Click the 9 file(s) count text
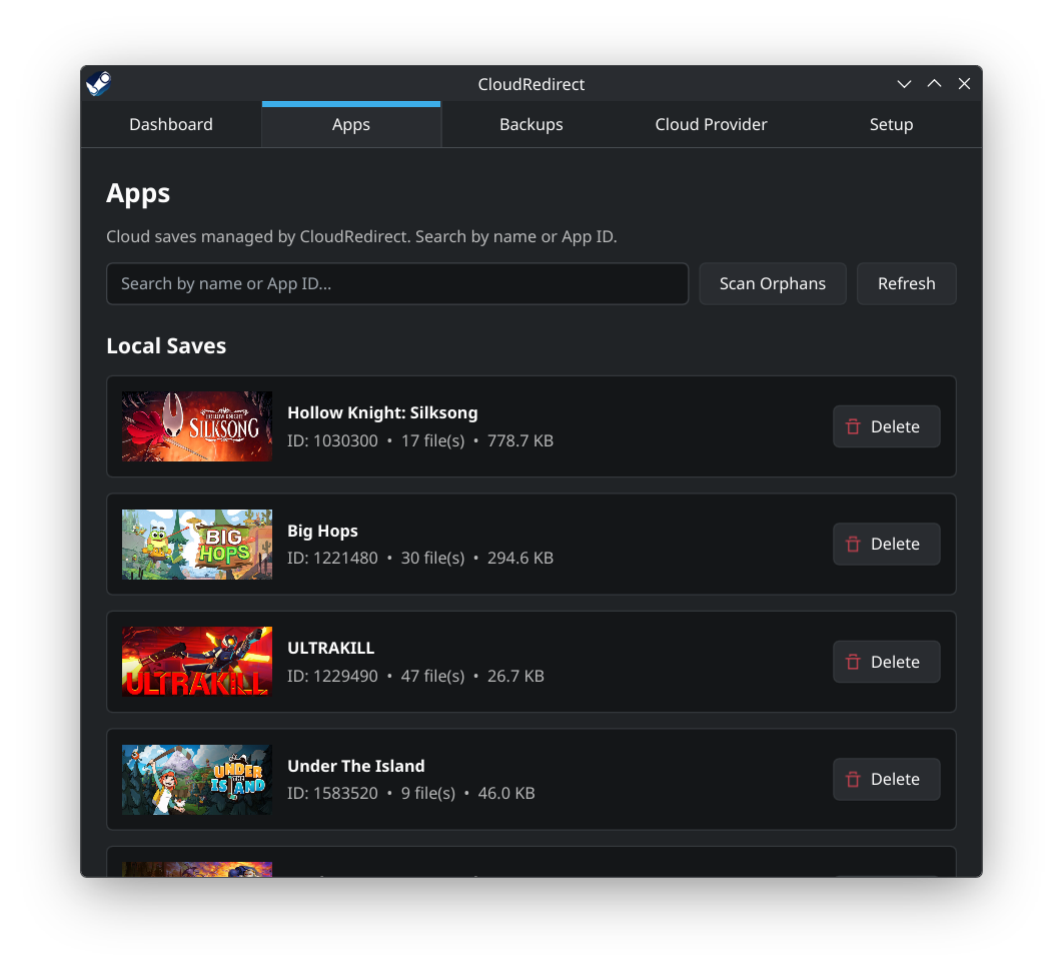The height and width of the screenshot is (973, 1063). point(428,793)
